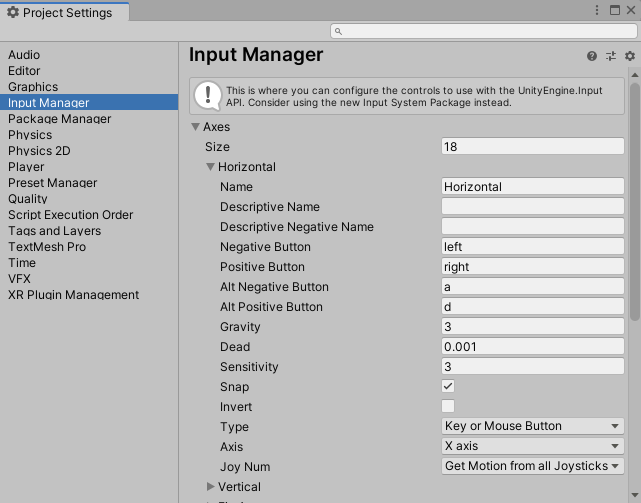Click the search magnifier icon

[338, 31]
